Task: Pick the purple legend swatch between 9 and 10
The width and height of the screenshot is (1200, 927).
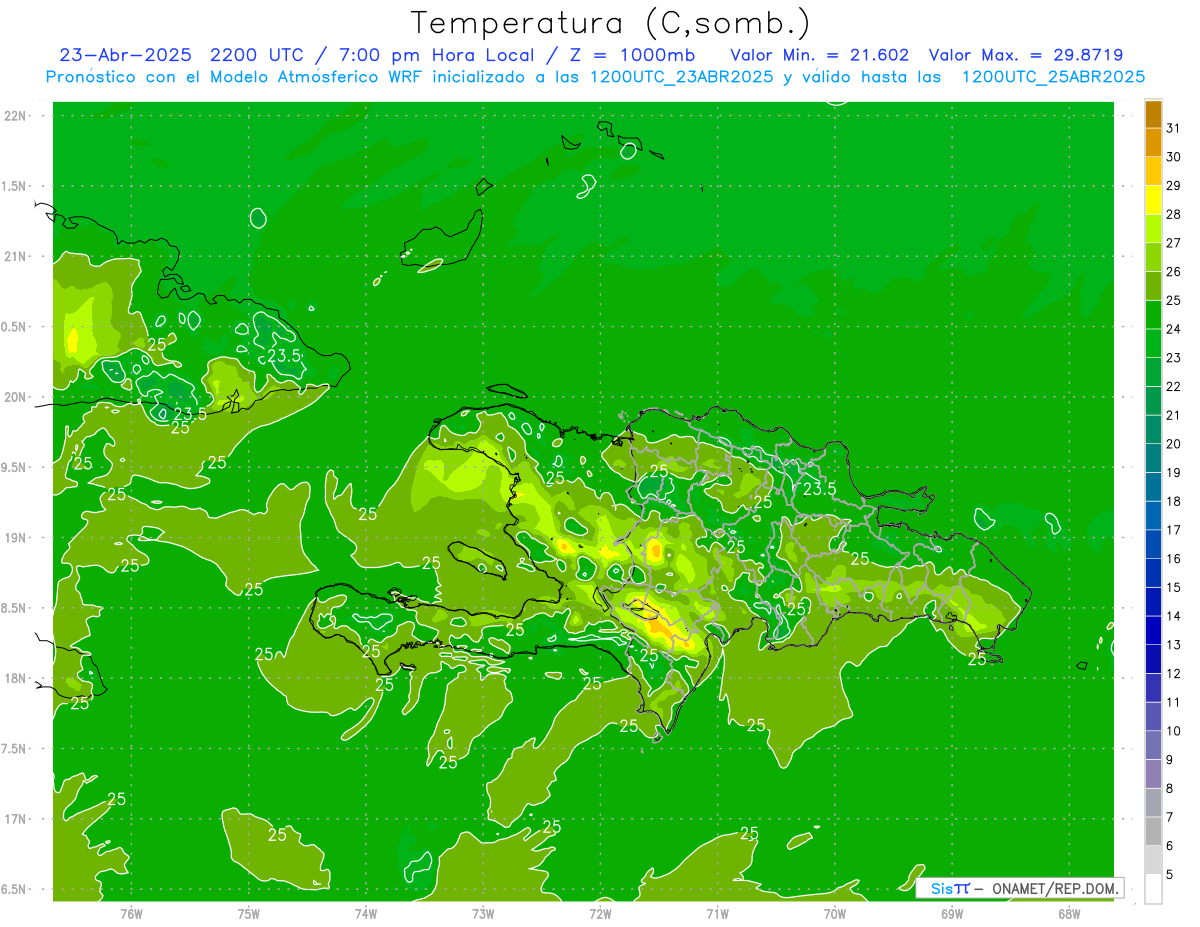Action: pyautogui.click(x=1153, y=745)
